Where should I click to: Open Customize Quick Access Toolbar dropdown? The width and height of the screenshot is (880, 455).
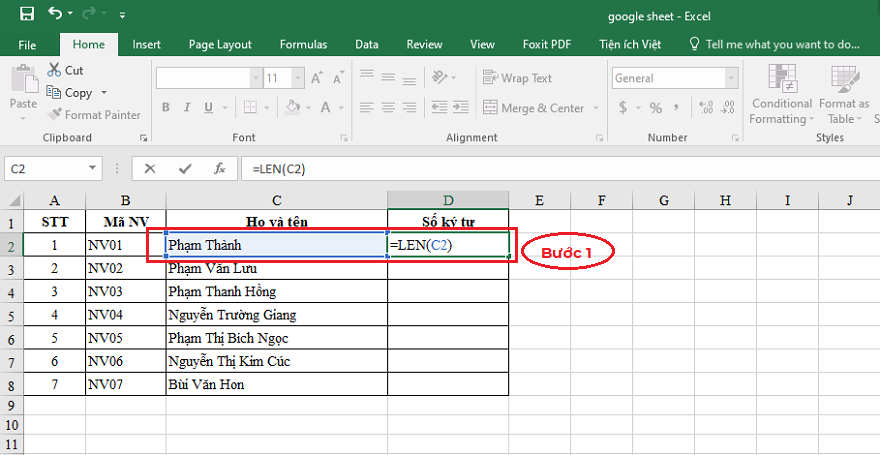123,15
